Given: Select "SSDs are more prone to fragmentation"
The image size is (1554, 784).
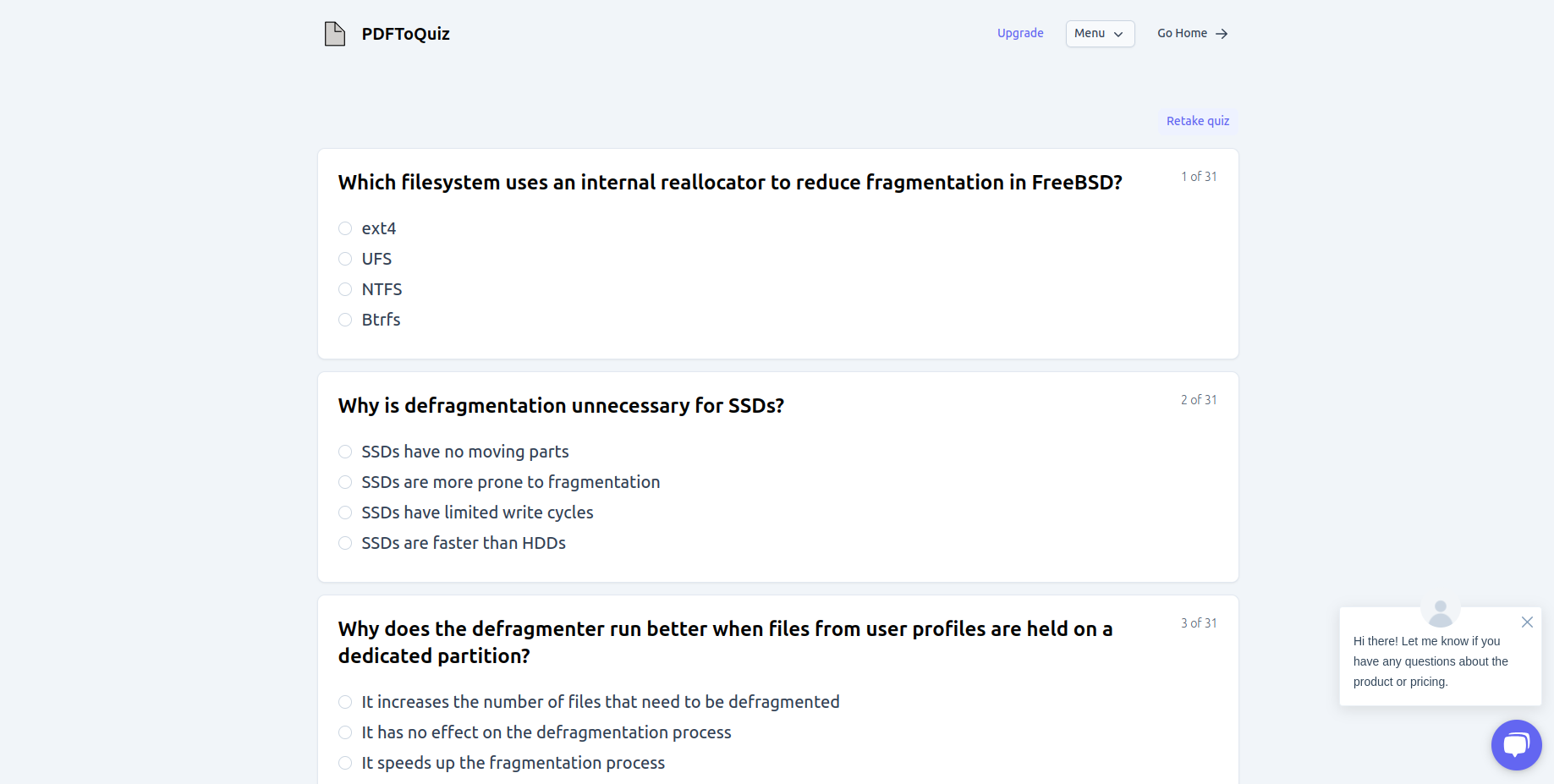Looking at the screenshot, I should [345, 482].
